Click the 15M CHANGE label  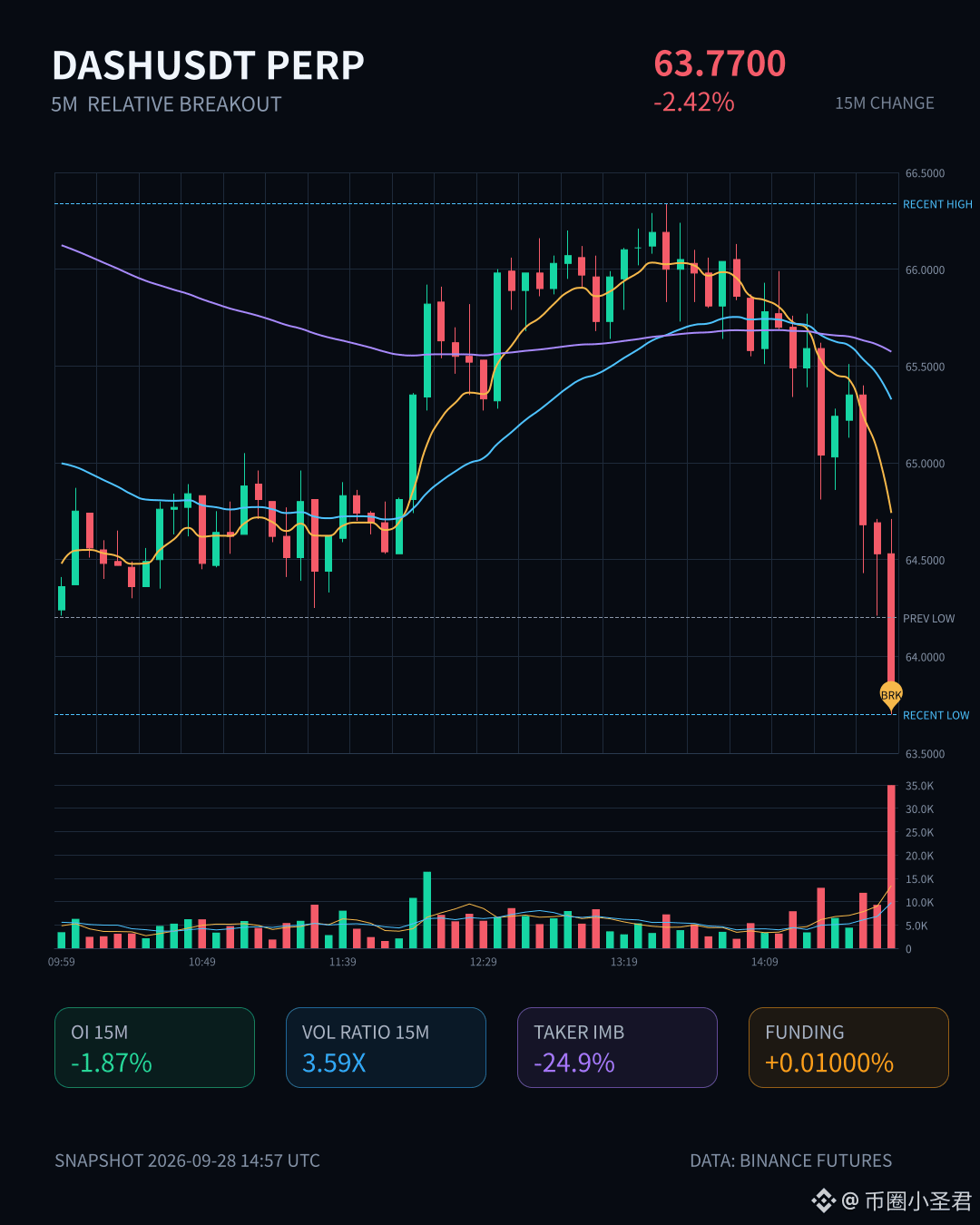click(x=885, y=103)
